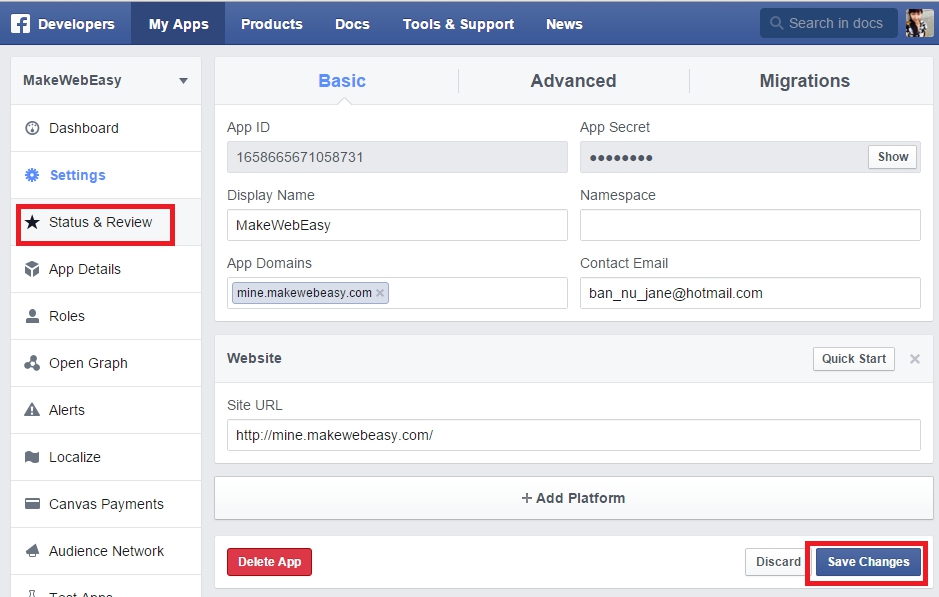The width and height of the screenshot is (939, 597).
Task: Open Status & Review in the sidebar
Action: [x=106, y=222]
